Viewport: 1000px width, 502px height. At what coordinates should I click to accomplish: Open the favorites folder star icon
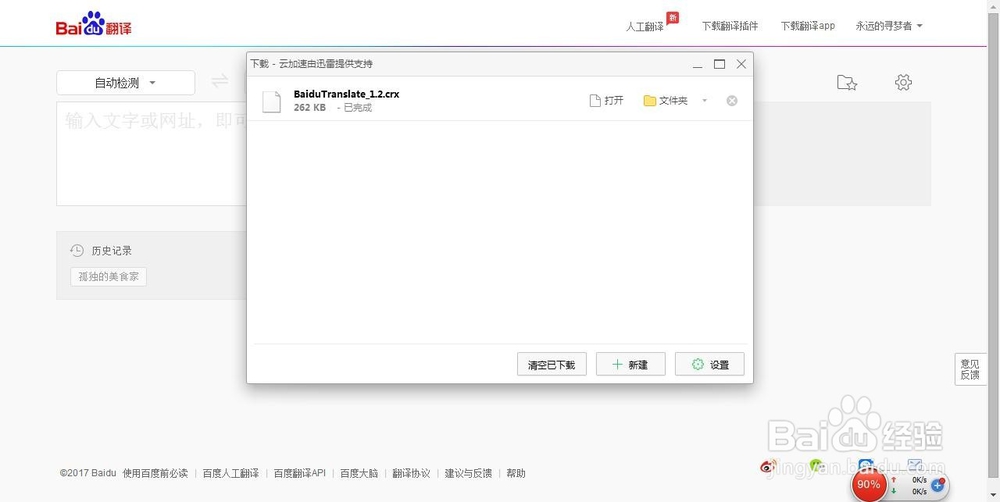[846, 82]
